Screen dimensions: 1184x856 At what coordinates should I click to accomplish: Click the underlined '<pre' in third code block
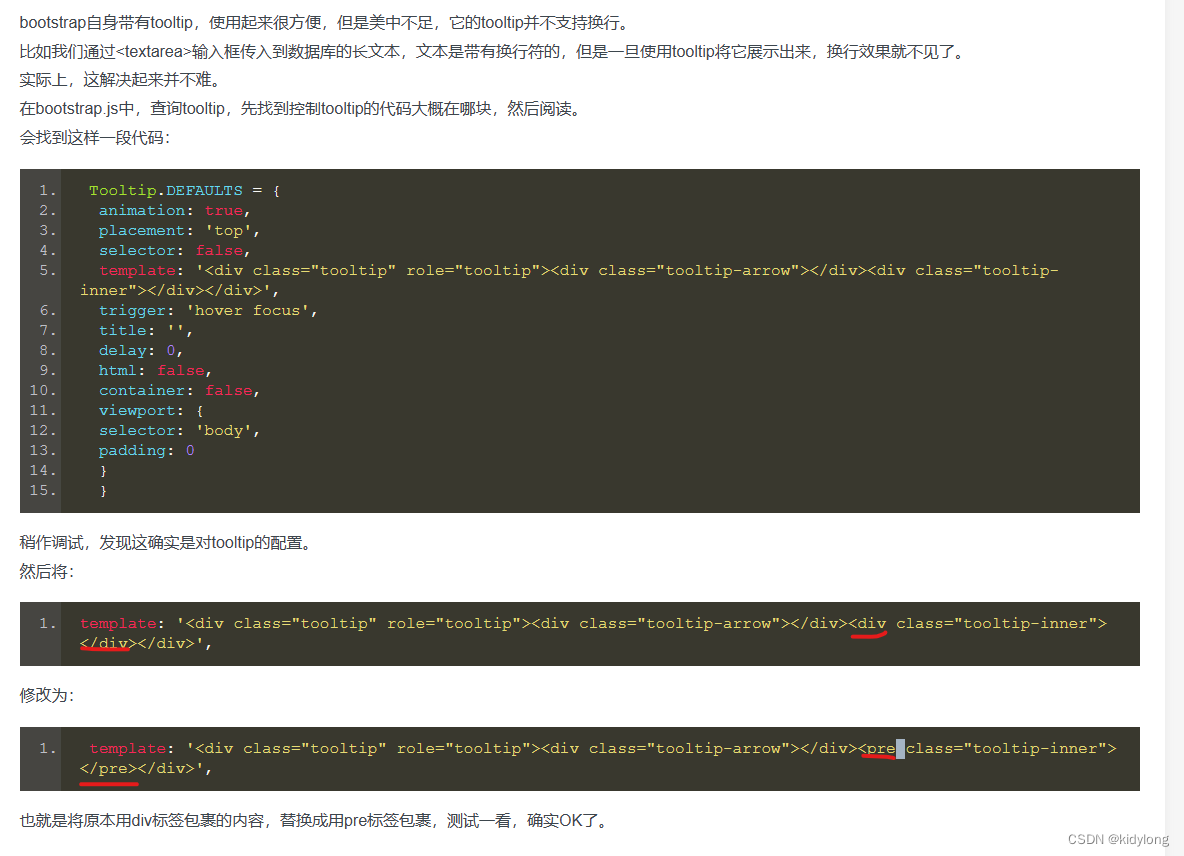(x=877, y=749)
